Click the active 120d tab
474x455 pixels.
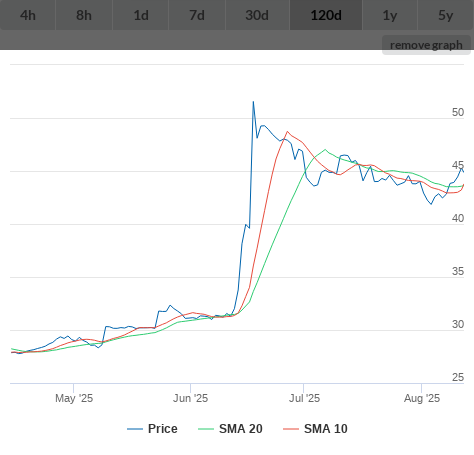(x=326, y=15)
